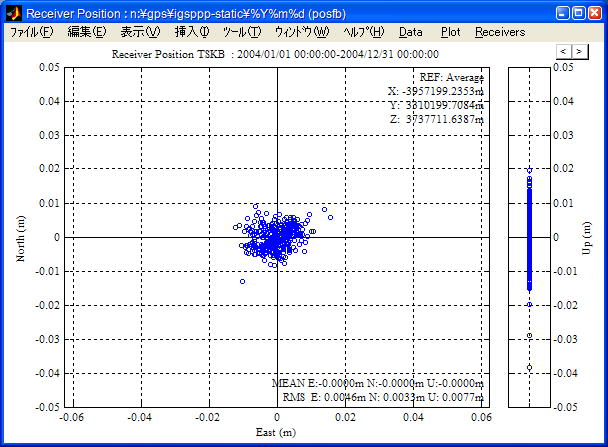This screenshot has width=608, height=447.
Task: Open the 表示 (View) menu
Action: (x=140, y=32)
